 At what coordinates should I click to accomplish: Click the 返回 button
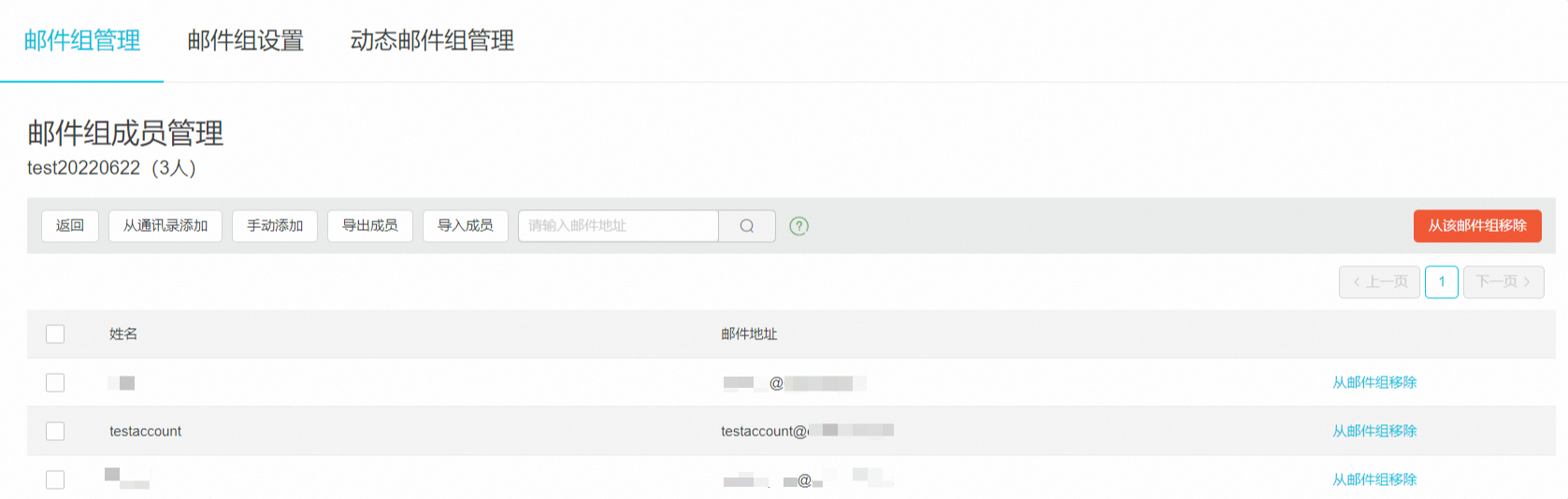coord(70,226)
